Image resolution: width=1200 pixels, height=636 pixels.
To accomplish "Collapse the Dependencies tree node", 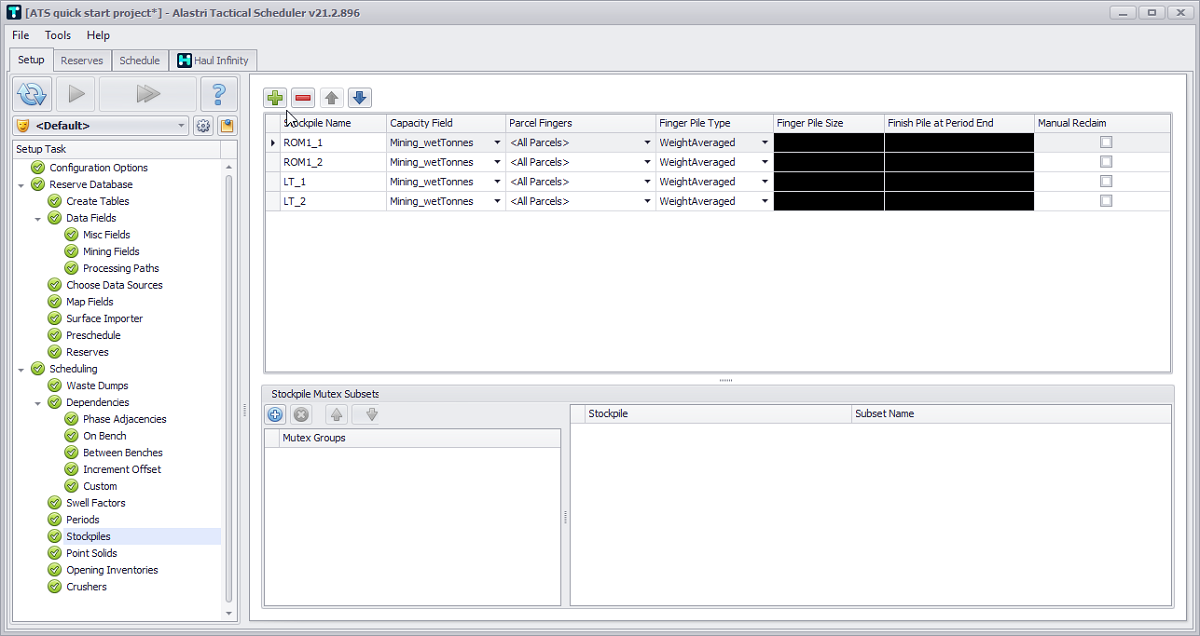I will point(38,403).
